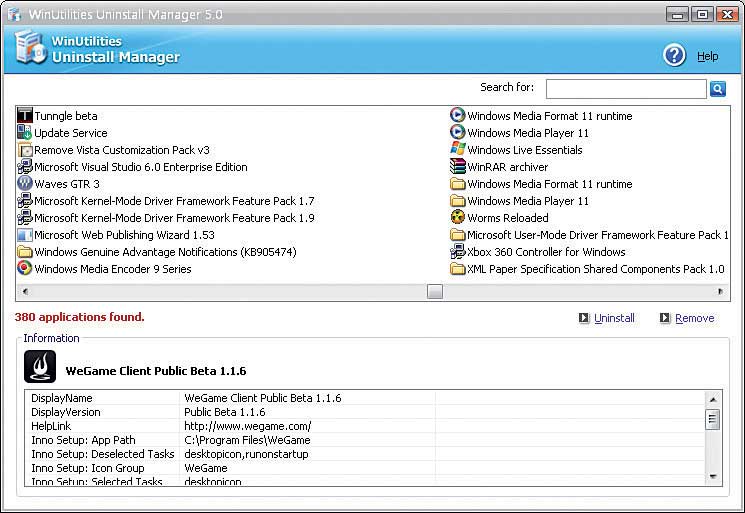Select Xbox 360 Controller for Windows
Viewport: 745px width, 513px height.
[546, 252]
